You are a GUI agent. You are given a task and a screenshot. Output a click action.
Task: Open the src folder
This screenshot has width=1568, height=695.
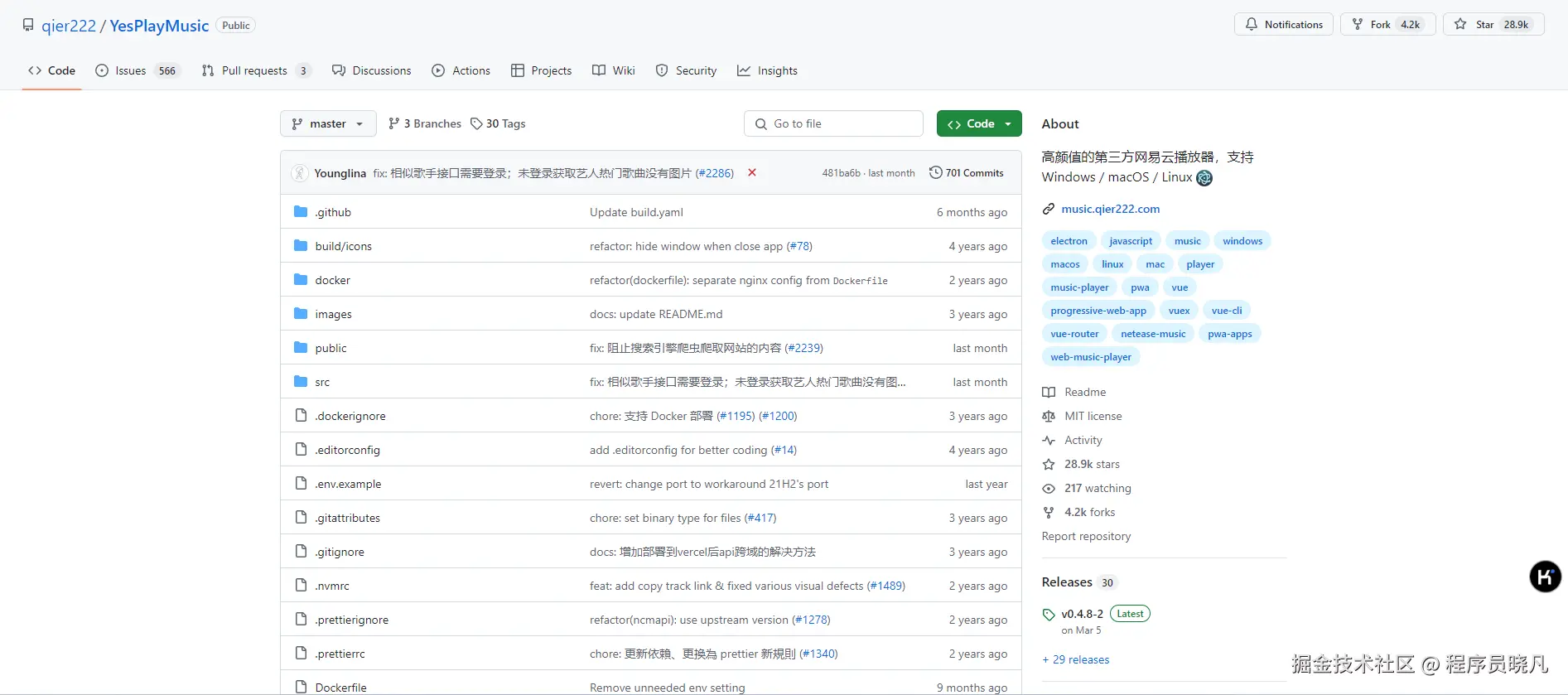[322, 382]
